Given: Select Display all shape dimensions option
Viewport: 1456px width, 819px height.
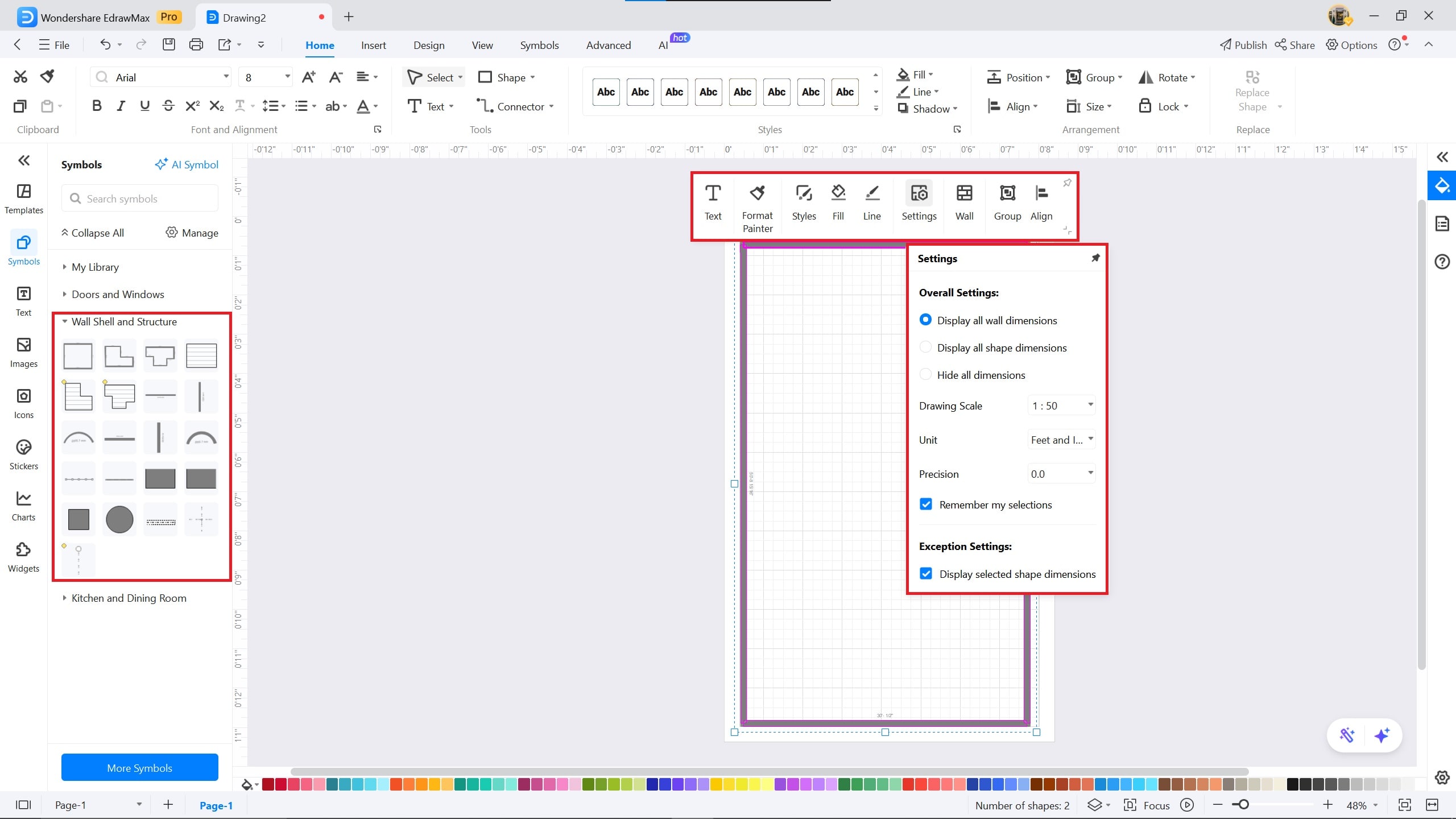Looking at the screenshot, I should (x=925, y=348).
